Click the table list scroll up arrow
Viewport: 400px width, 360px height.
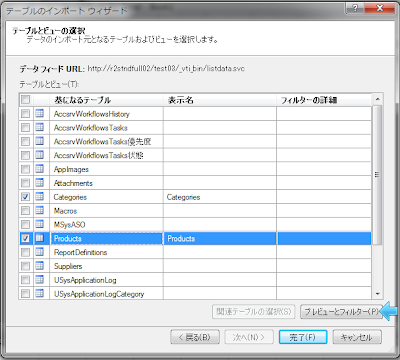pos(377,99)
